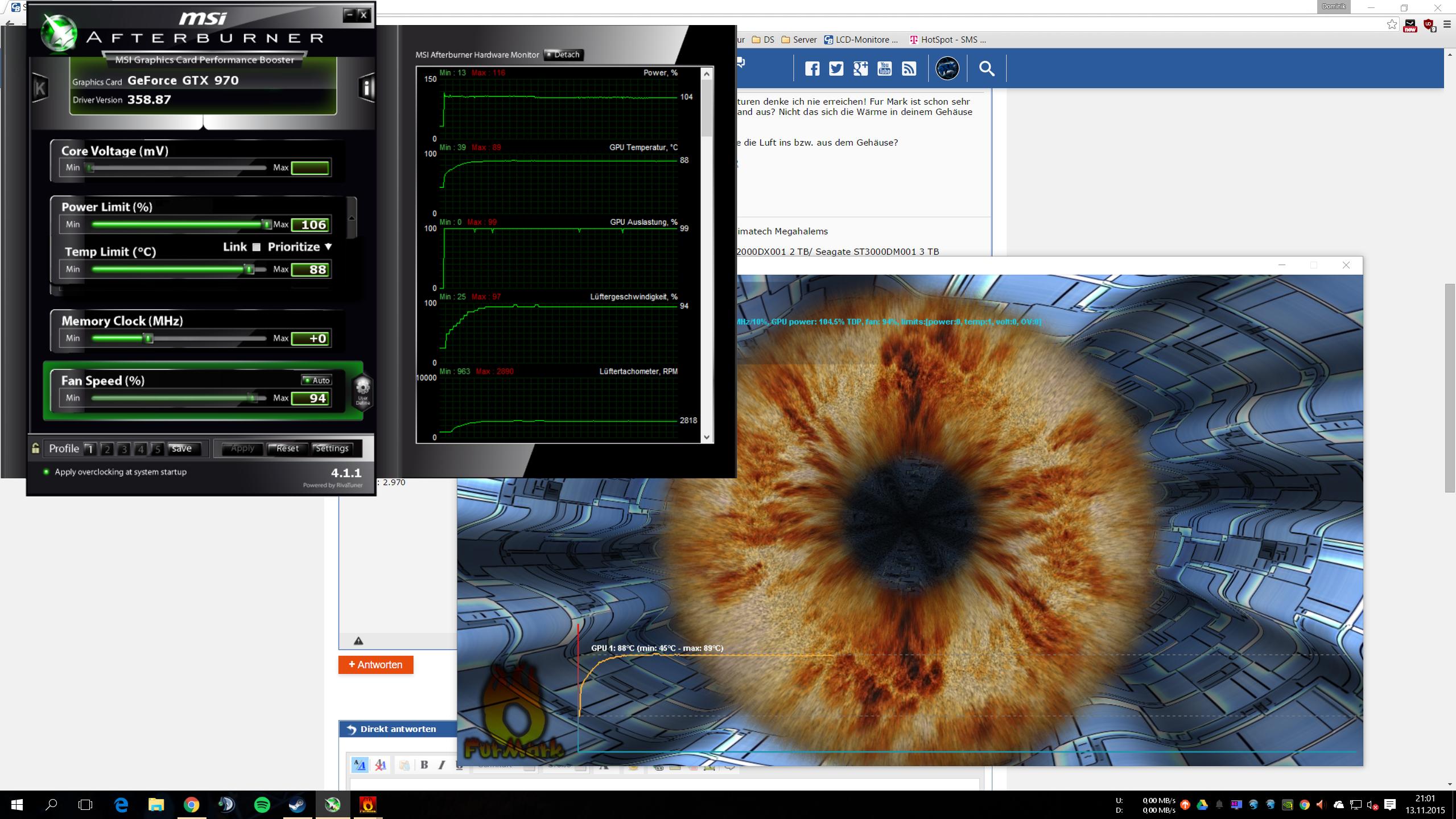Open the LCD-Monitore bookmark
The height and width of the screenshot is (819, 1456).
tap(861, 40)
